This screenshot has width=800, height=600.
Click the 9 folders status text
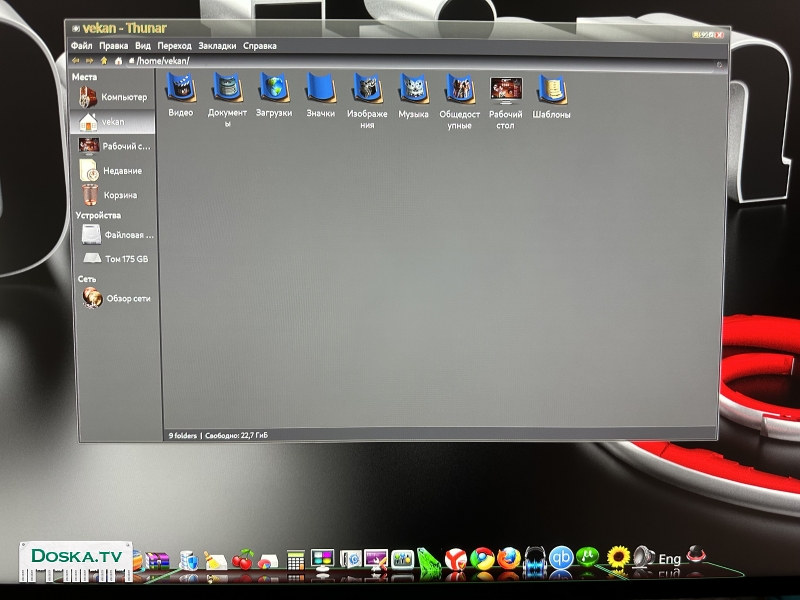click(x=183, y=436)
